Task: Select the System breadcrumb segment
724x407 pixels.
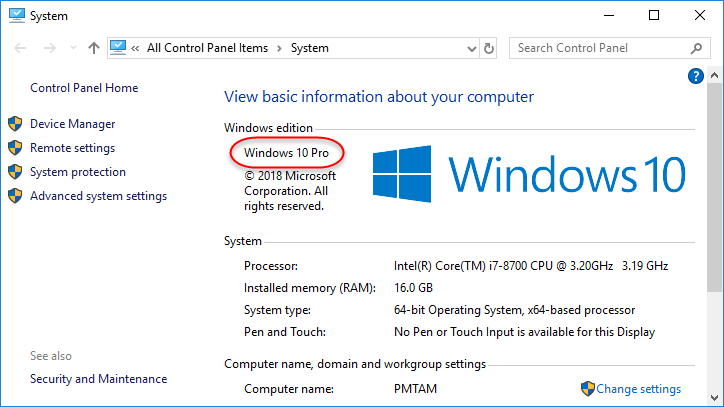Action: coord(309,48)
